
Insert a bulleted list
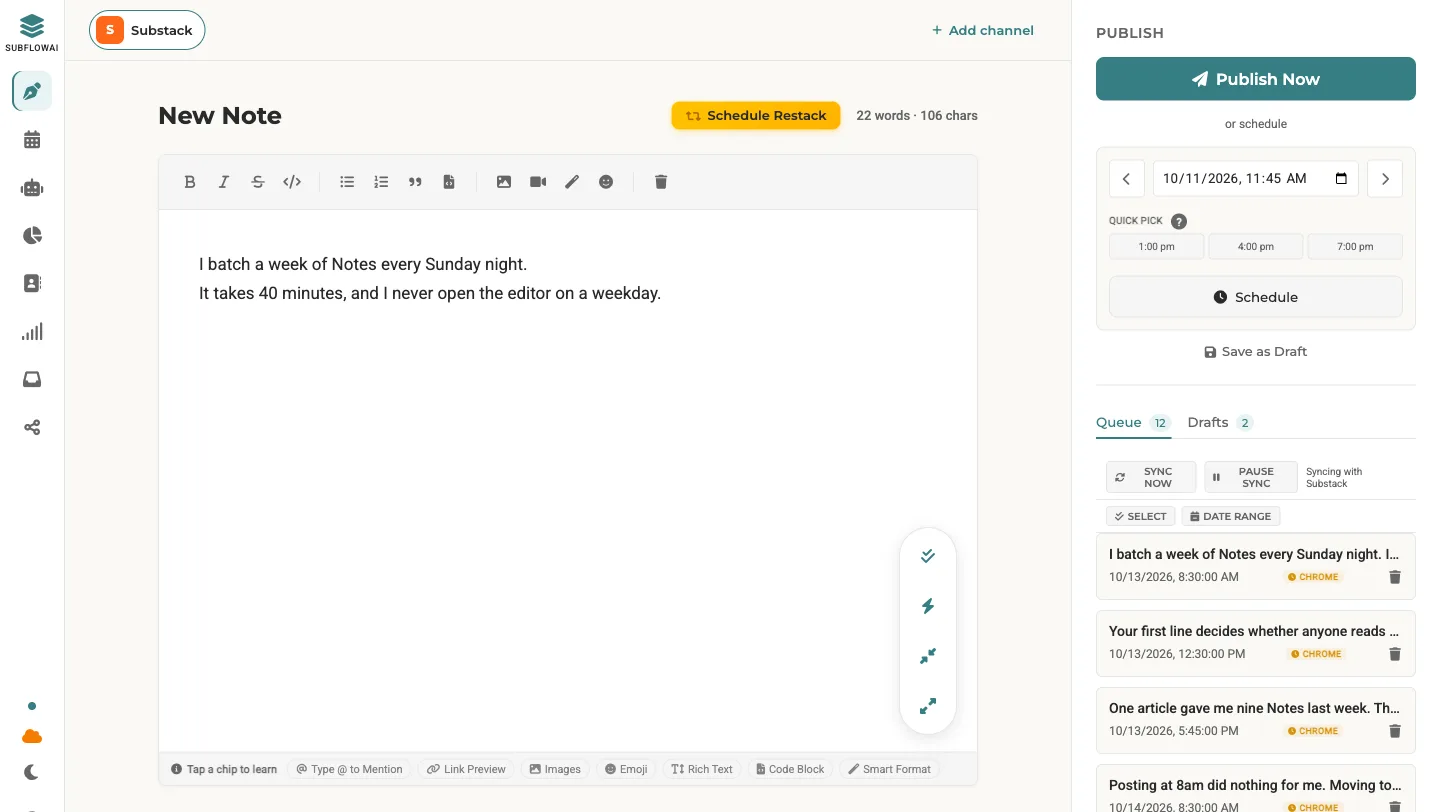pos(347,182)
